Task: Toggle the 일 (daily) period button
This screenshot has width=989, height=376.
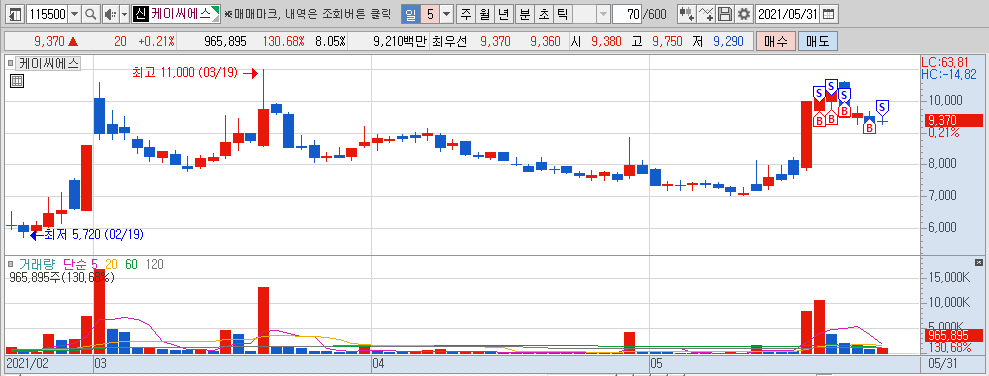Action: (410, 14)
